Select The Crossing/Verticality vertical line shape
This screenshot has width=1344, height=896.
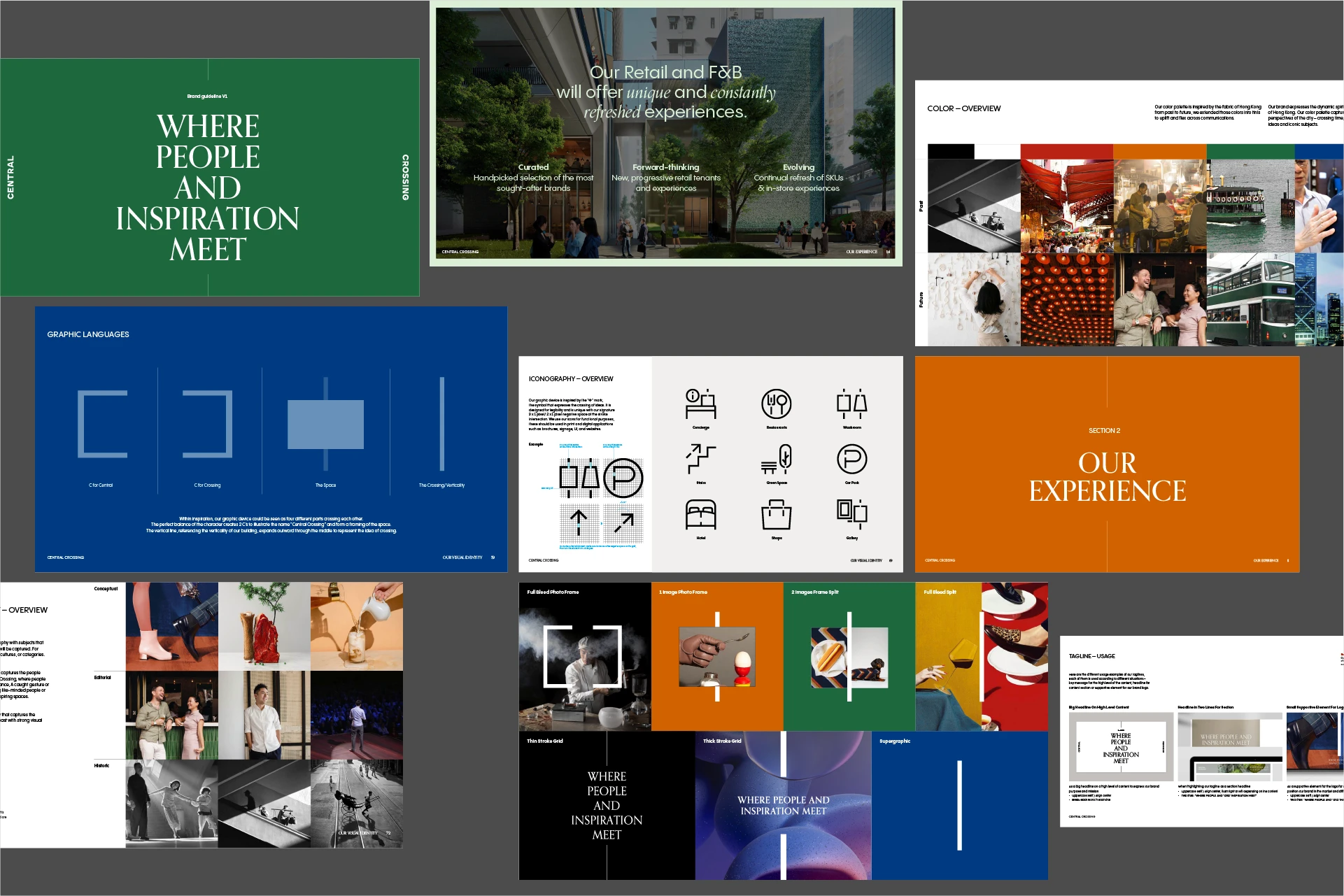[x=441, y=424]
